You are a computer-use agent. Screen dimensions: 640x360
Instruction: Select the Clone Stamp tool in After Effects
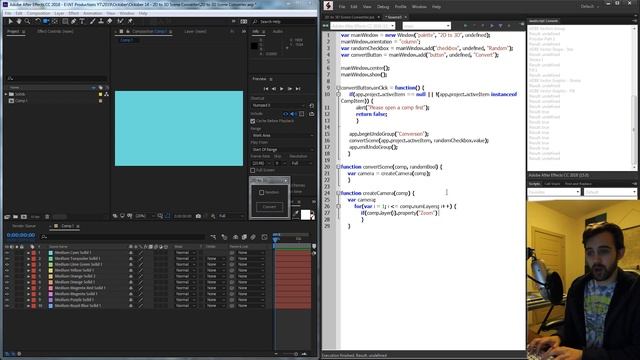101,21
